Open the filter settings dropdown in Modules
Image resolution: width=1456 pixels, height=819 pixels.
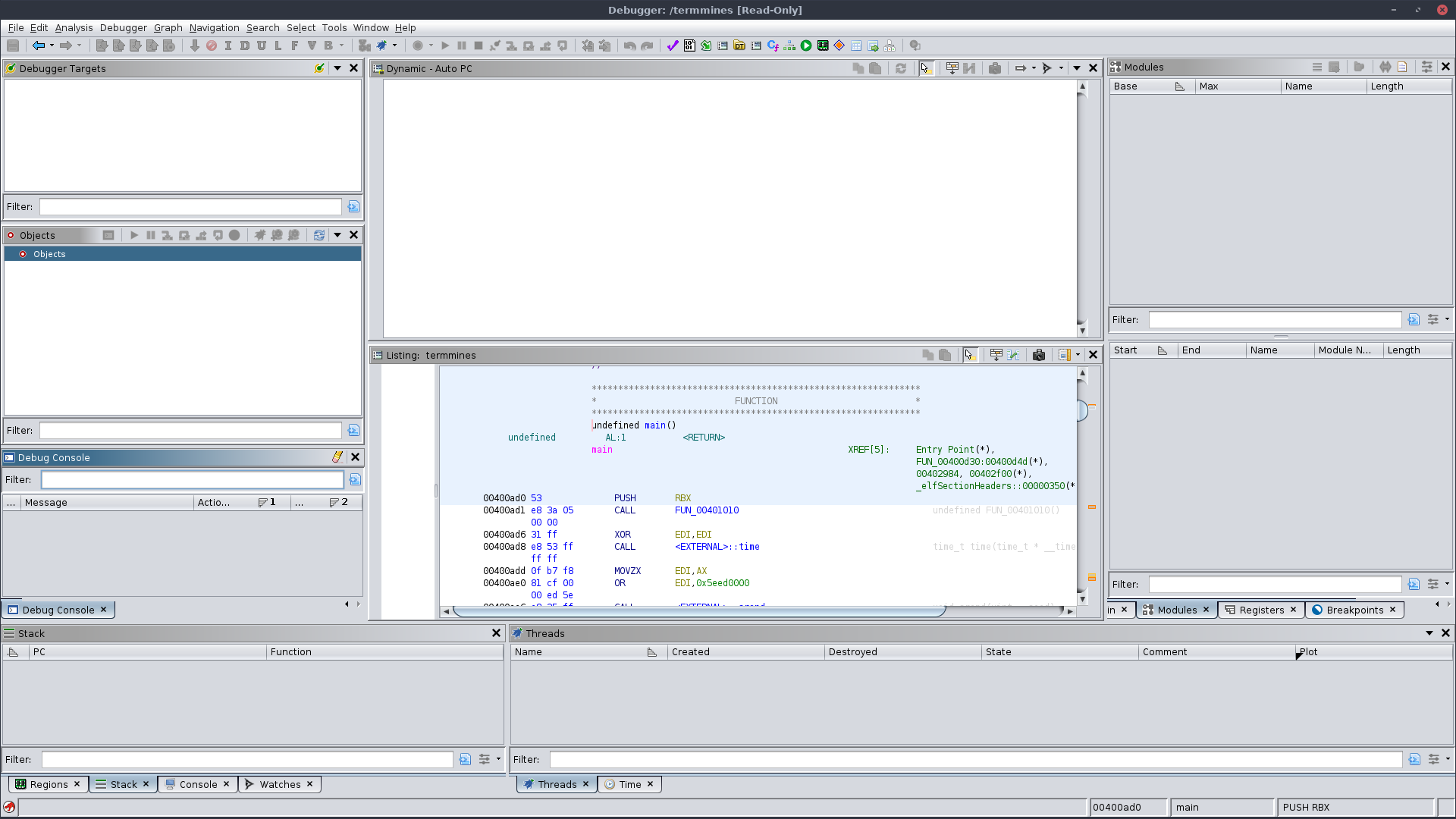[x=1434, y=319]
